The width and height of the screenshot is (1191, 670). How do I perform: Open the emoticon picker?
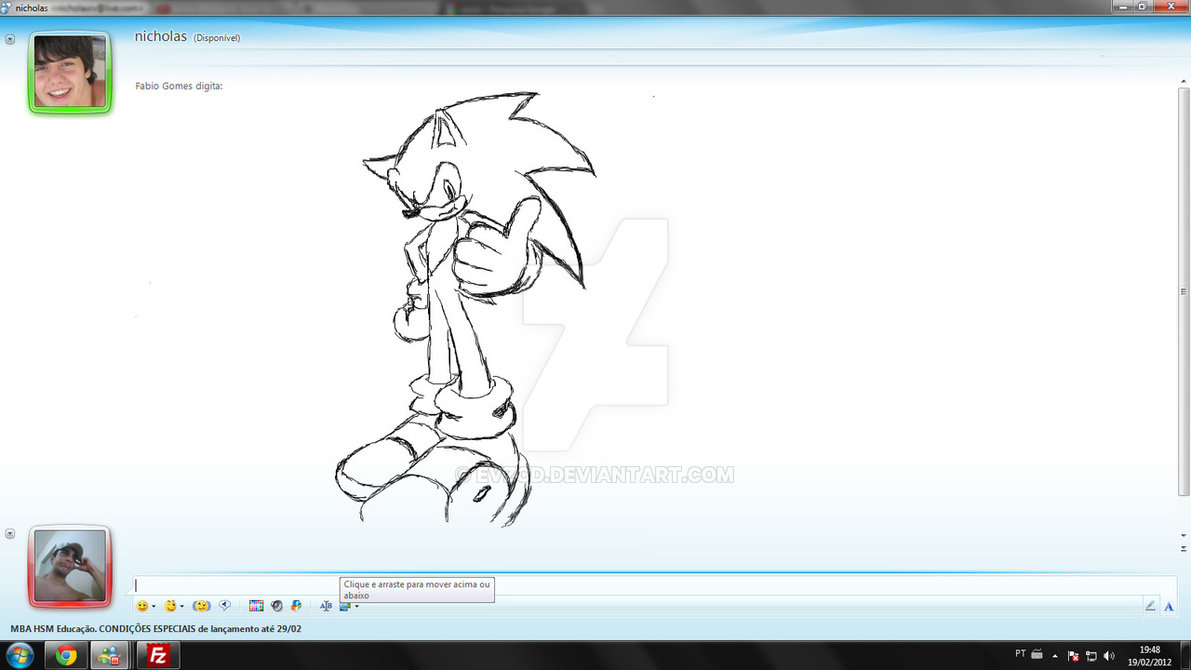pos(142,606)
